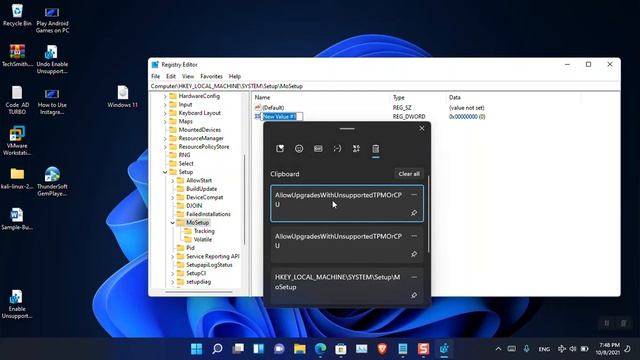Image resolution: width=640 pixels, height=360 pixels.
Task: Expand the Input key
Action: (165, 105)
